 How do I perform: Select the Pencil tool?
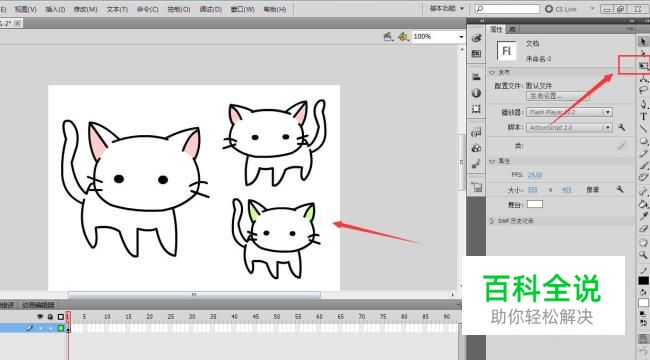point(643,154)
